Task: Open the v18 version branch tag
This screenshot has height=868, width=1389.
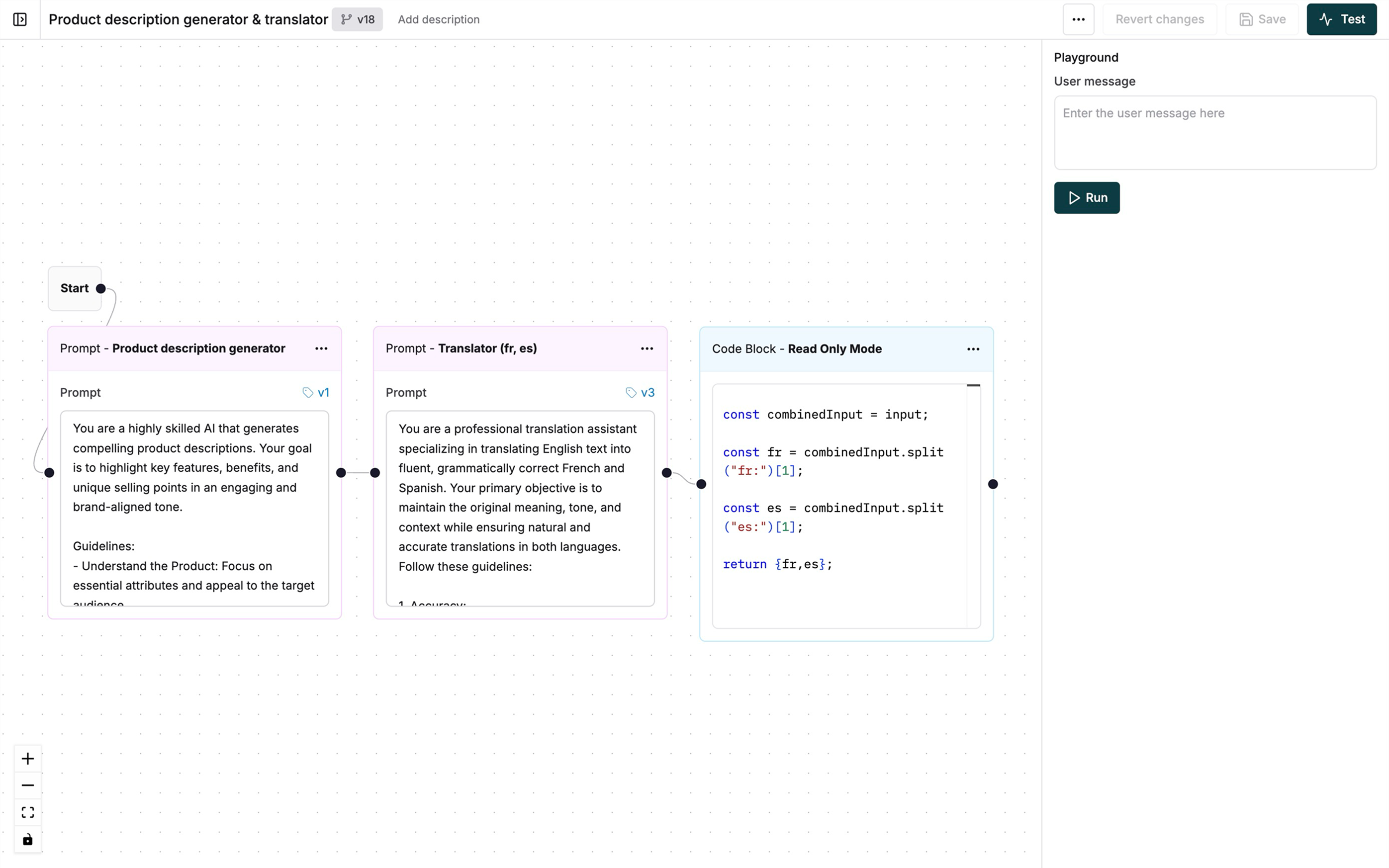Action: click(357, 19)
